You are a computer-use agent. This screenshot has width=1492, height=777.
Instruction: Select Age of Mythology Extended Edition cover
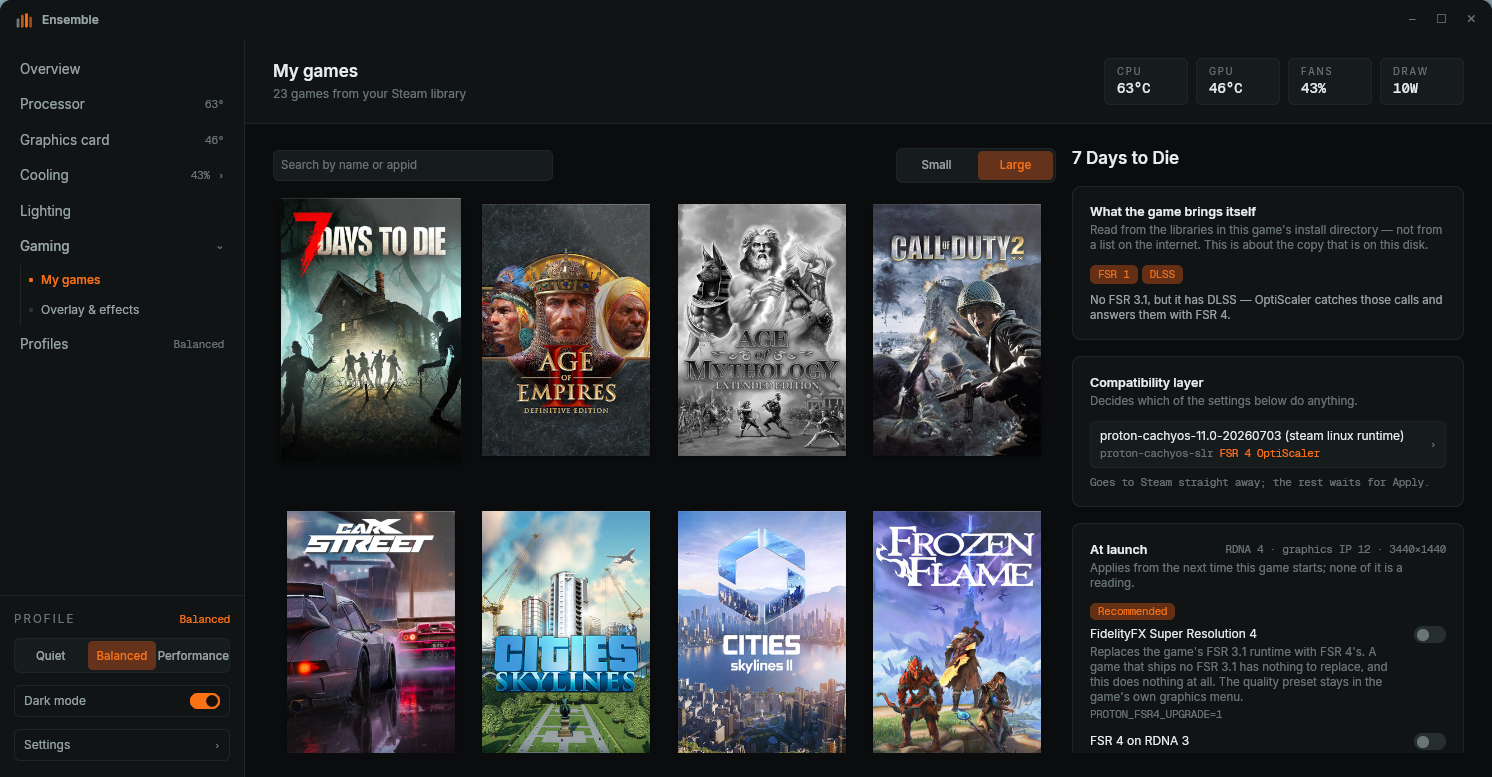click(x=762, y=330)
